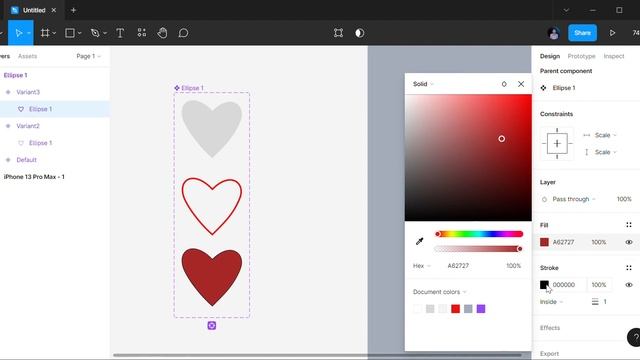Screen dimensions: 640x360
Task: Pick a color with the eyedropper
Action: click(x=419, y=241)
